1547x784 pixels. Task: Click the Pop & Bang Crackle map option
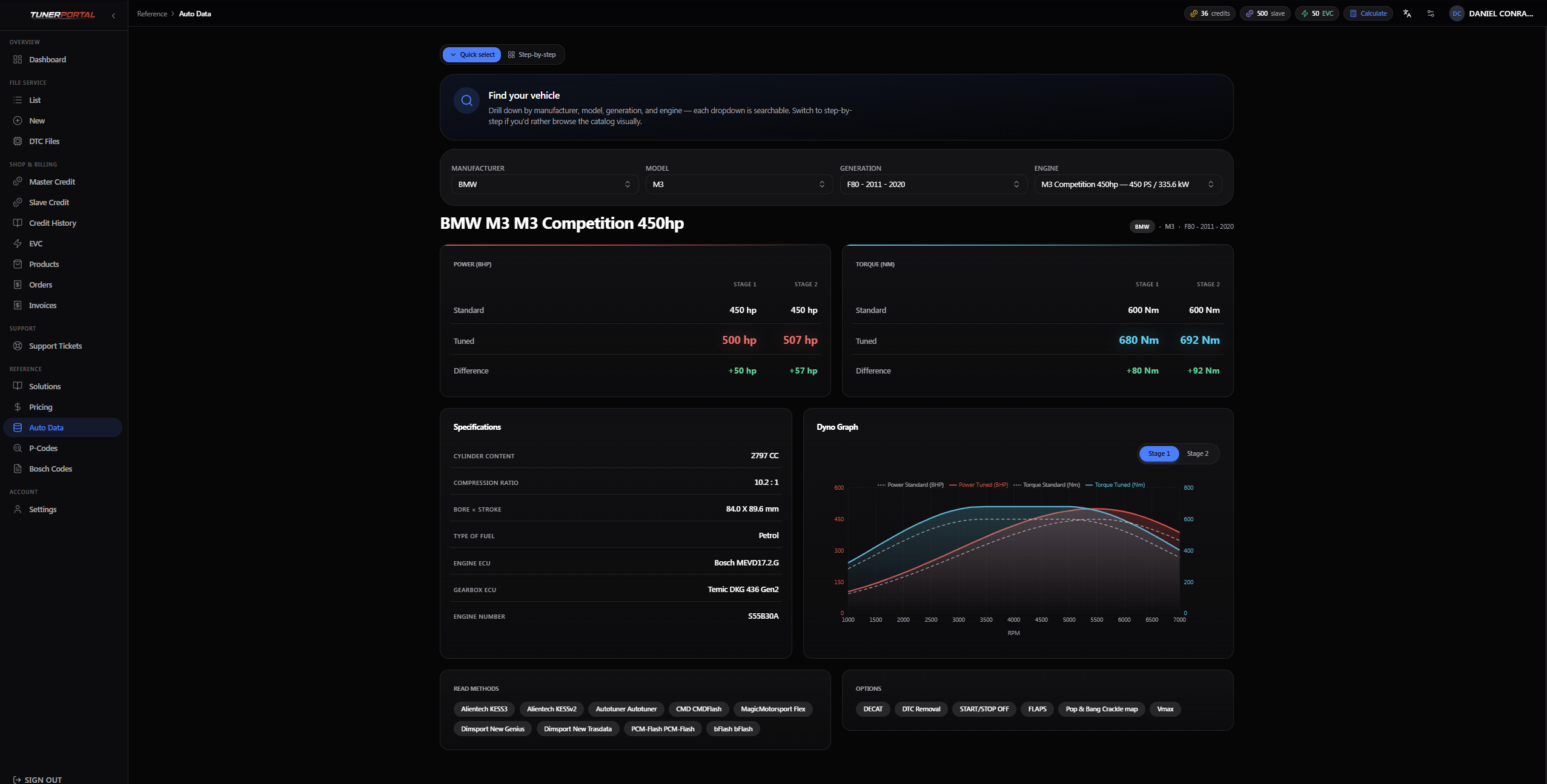click(1102, 709)
